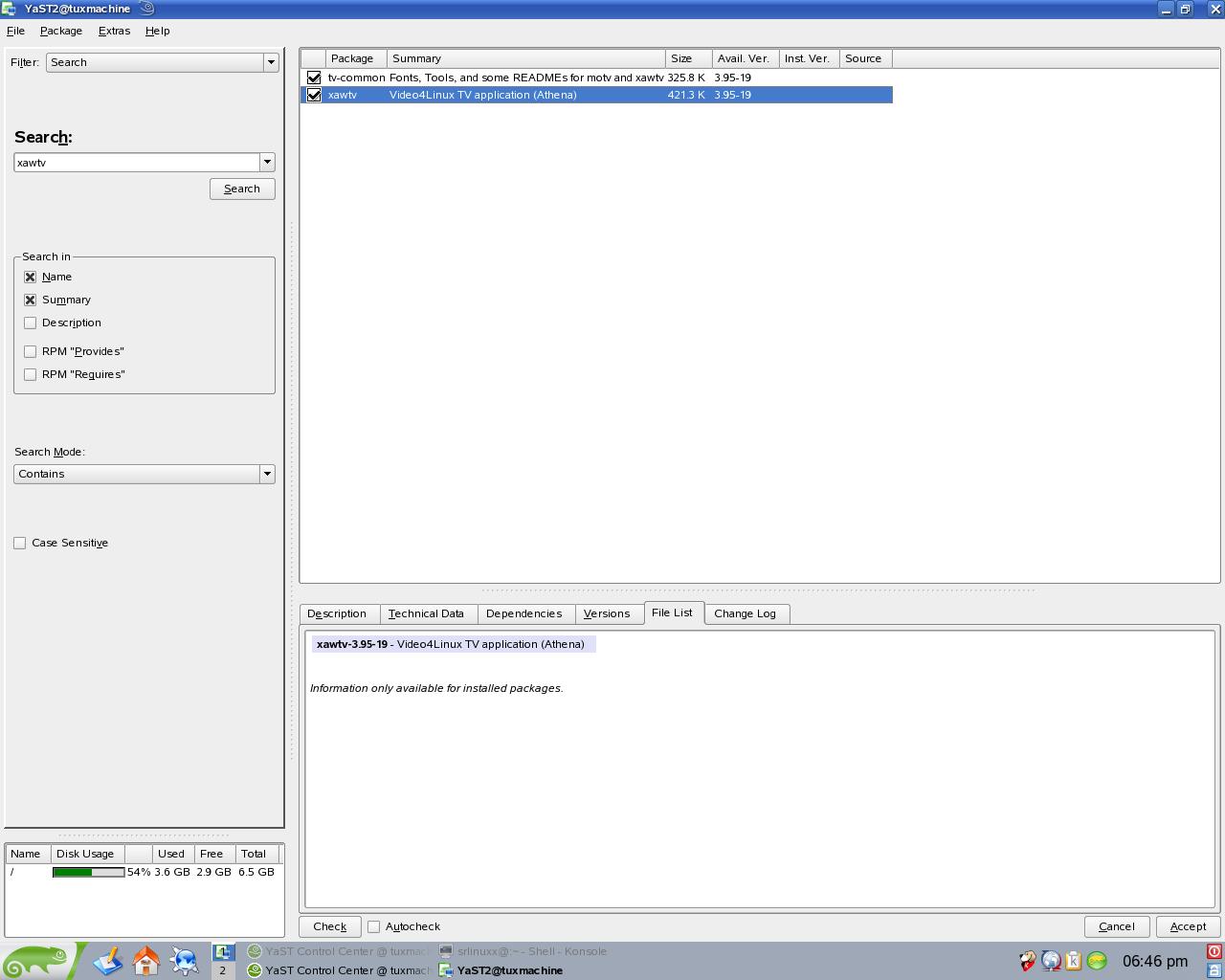Sort package list by Size column header
Screen dimensions: 1225x980
click(689, 58)
